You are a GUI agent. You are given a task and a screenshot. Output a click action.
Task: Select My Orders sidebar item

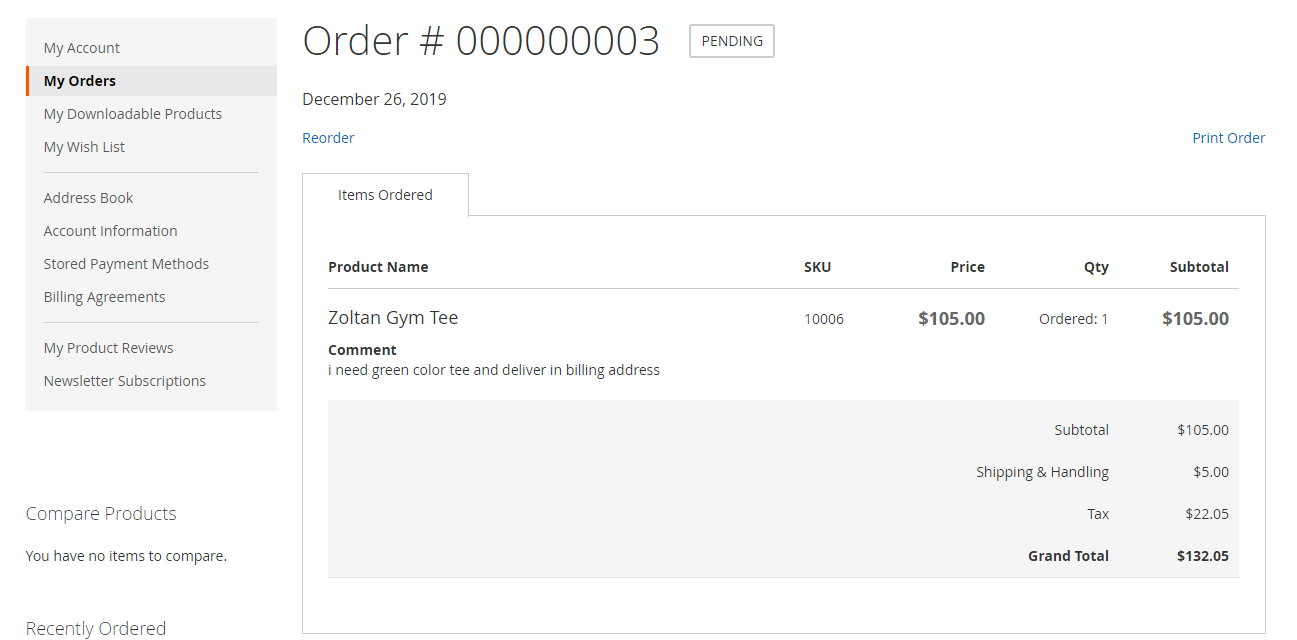pos(80,81)
